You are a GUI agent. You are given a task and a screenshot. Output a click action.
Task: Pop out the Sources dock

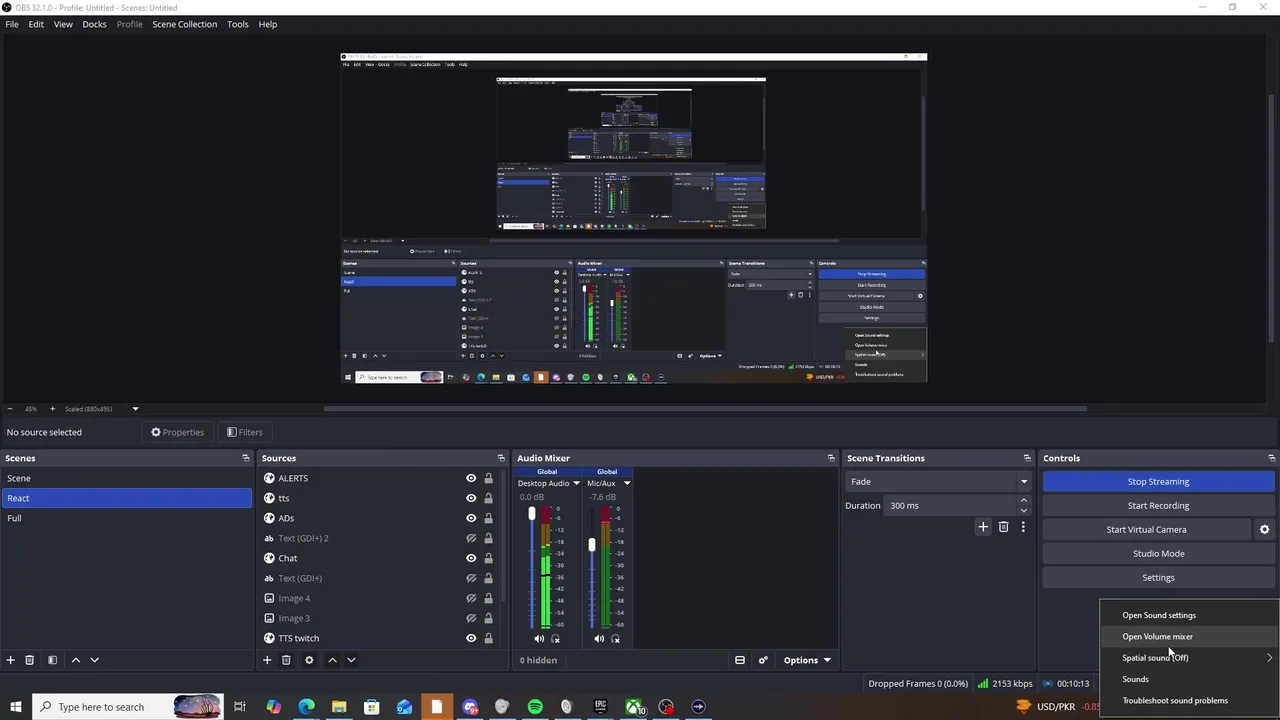coord(502,458)
